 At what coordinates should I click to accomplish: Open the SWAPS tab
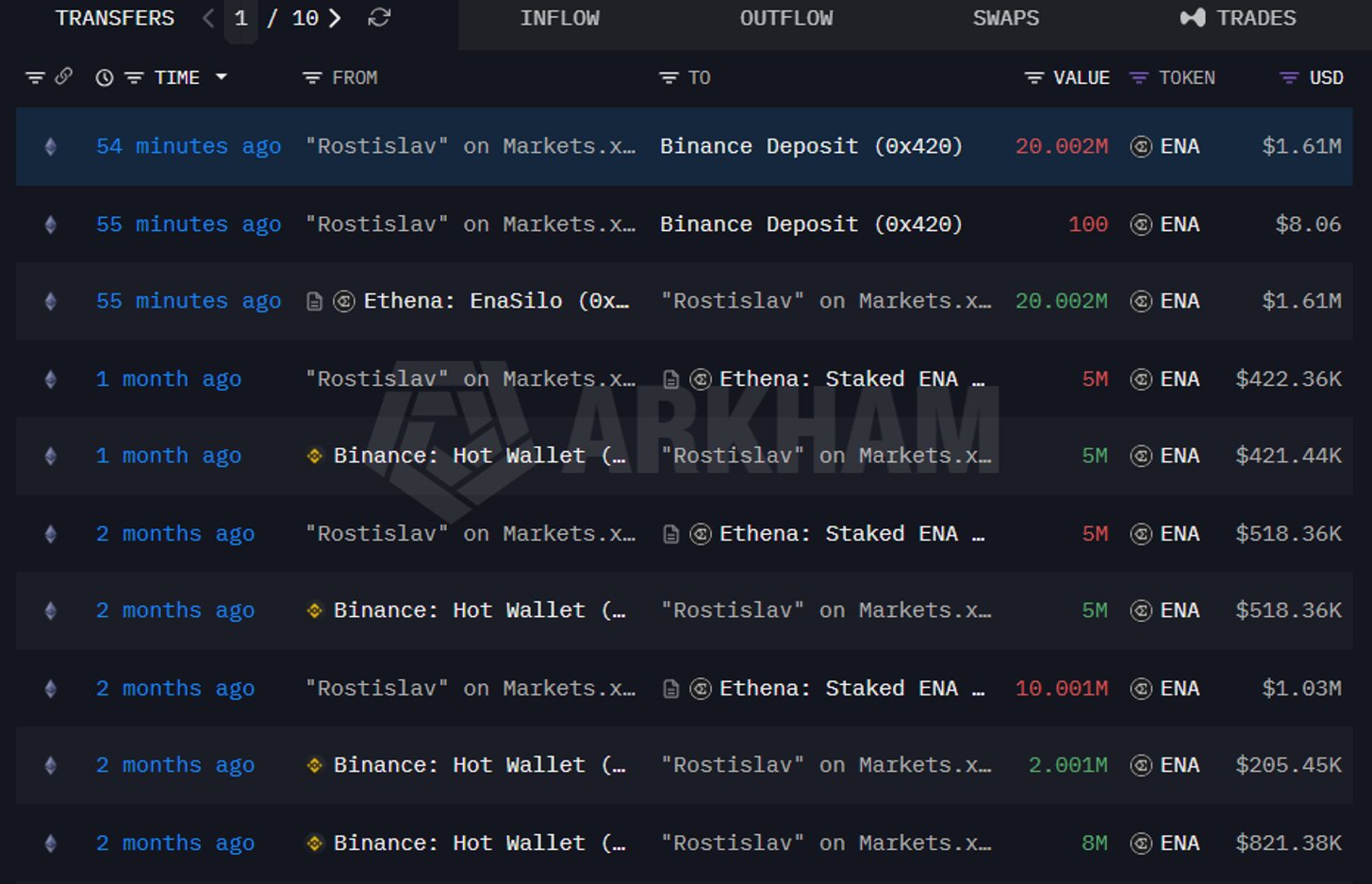click(1006, 18)
